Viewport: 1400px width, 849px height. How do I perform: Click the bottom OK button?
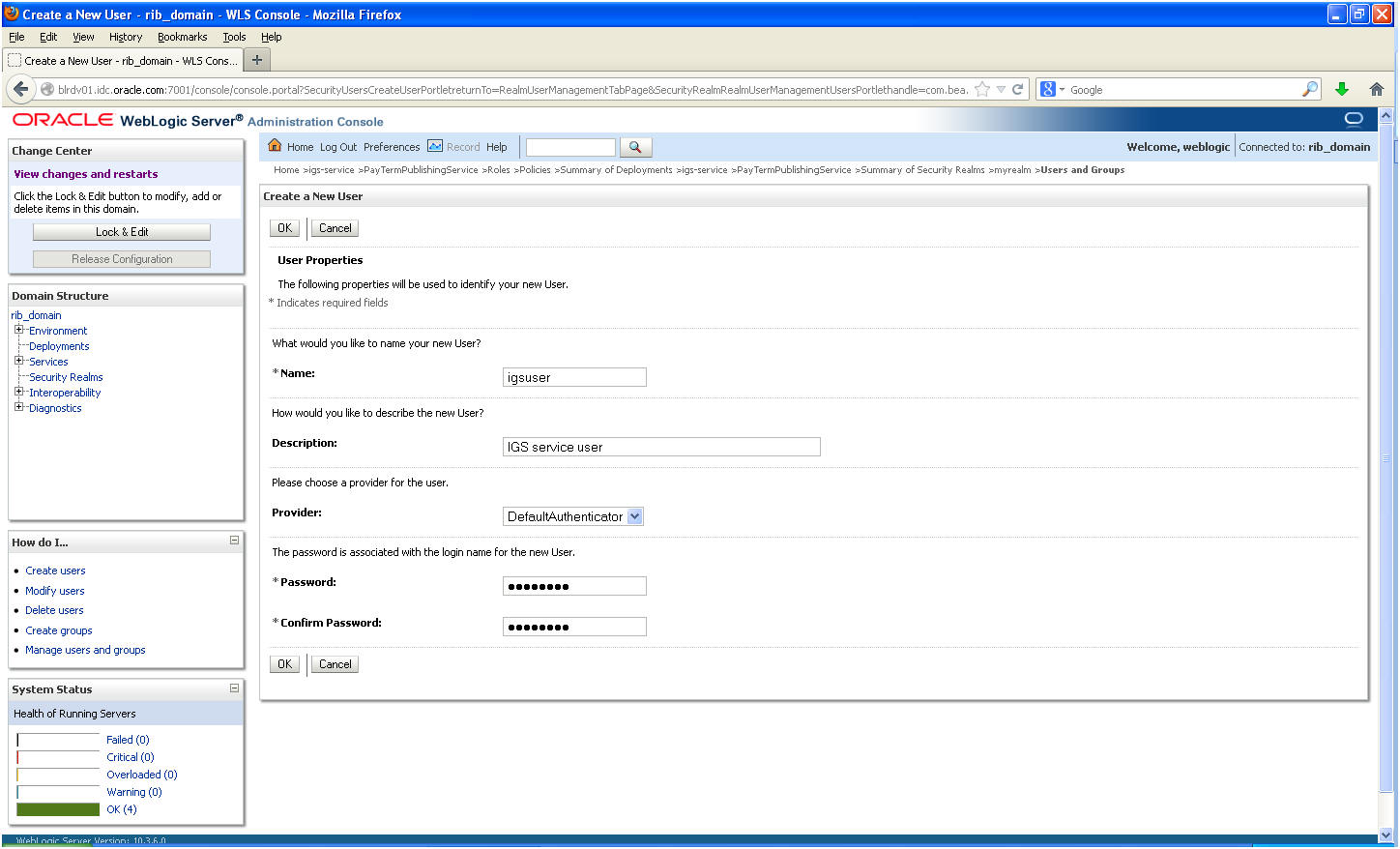pyautogui.click(x=284, y=664)
